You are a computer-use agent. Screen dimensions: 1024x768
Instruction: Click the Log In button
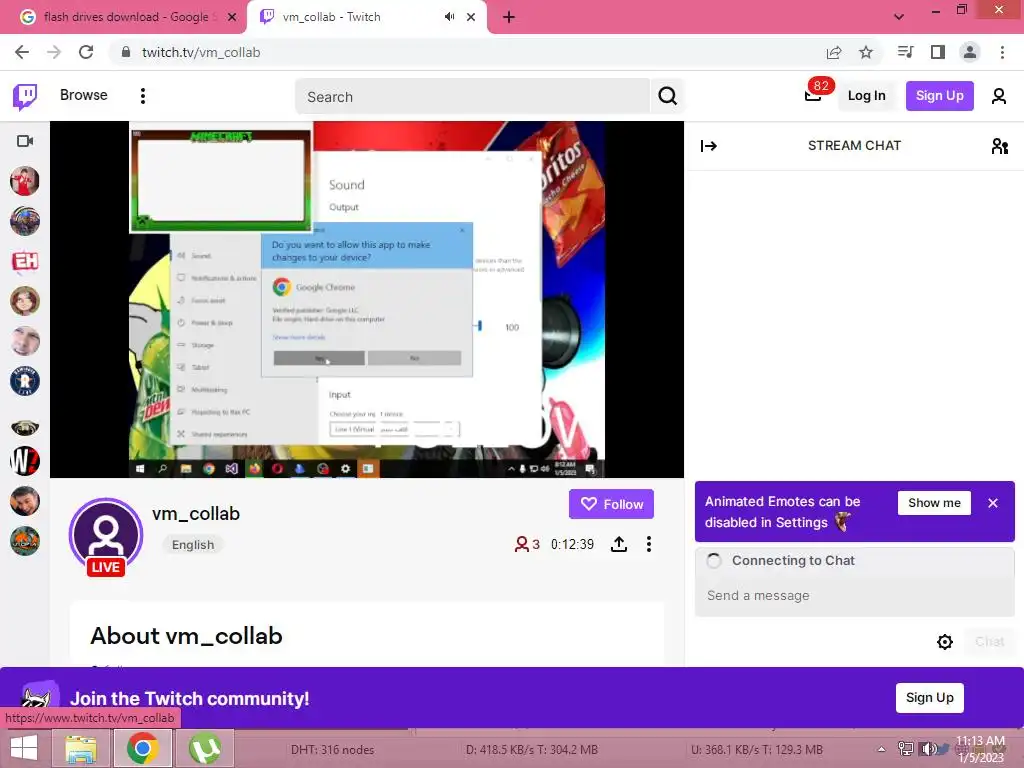pyautogui.click(x=866, y=96)
